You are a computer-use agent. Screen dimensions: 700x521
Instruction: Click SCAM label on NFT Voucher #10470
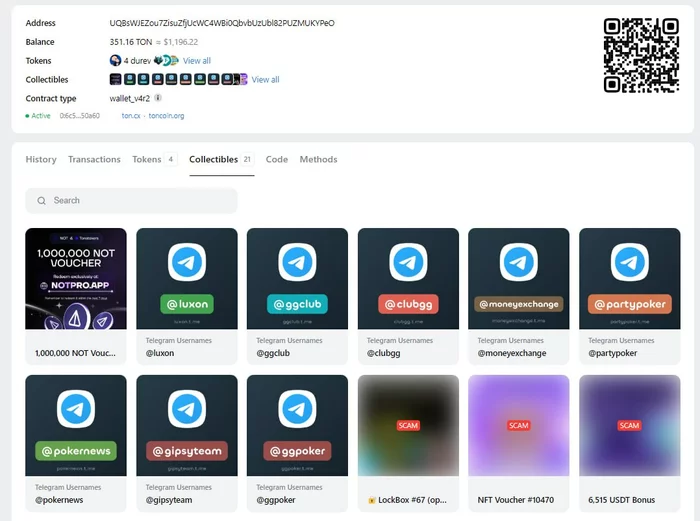519,425
